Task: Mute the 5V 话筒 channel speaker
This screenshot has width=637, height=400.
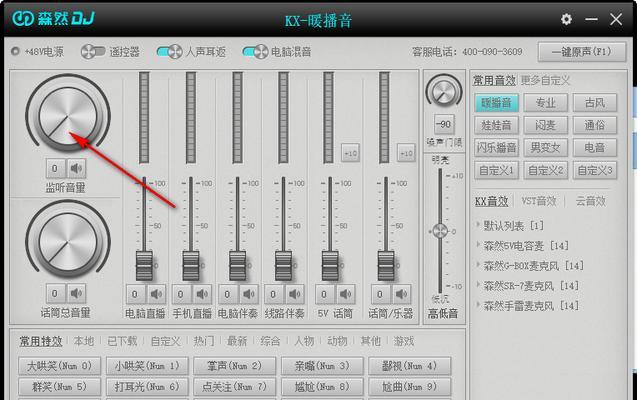Action: (345, 294)
